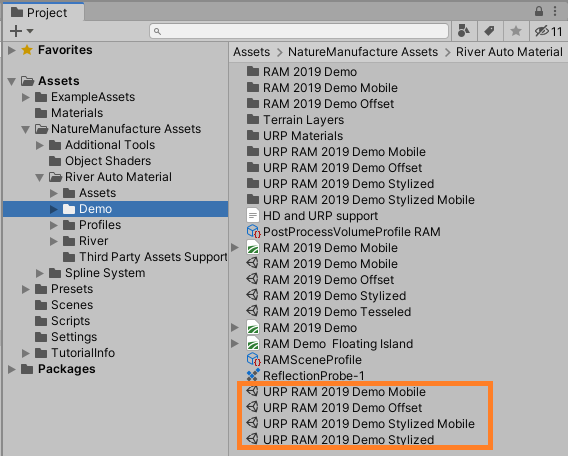Select RAM 2019 Demo Tesseled scene icon
This screenshot has height=456, width=568.
click(252, 311)
